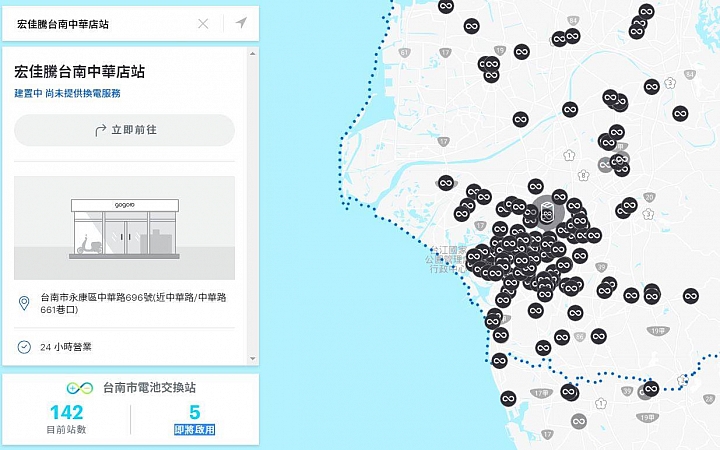Click the 24 小時營業 text

[x=66, y=347]
